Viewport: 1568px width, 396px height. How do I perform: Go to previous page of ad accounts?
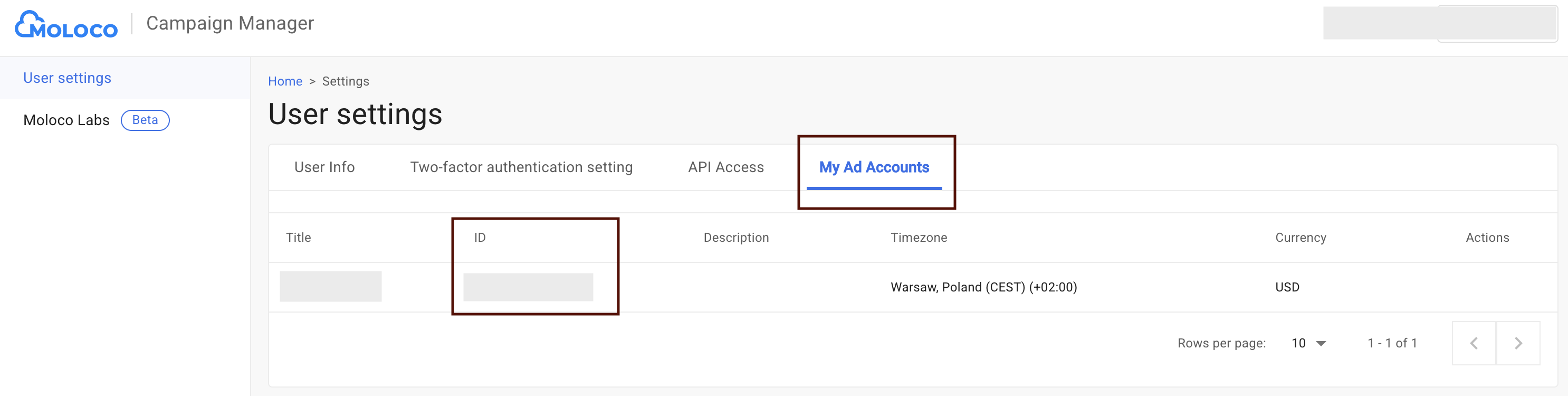(1473, 343)
